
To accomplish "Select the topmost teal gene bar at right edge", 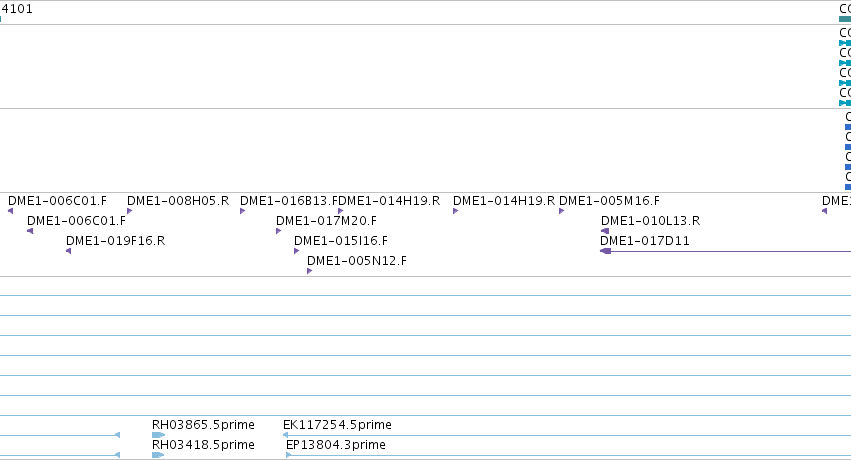I will click(x=845, y=19).
